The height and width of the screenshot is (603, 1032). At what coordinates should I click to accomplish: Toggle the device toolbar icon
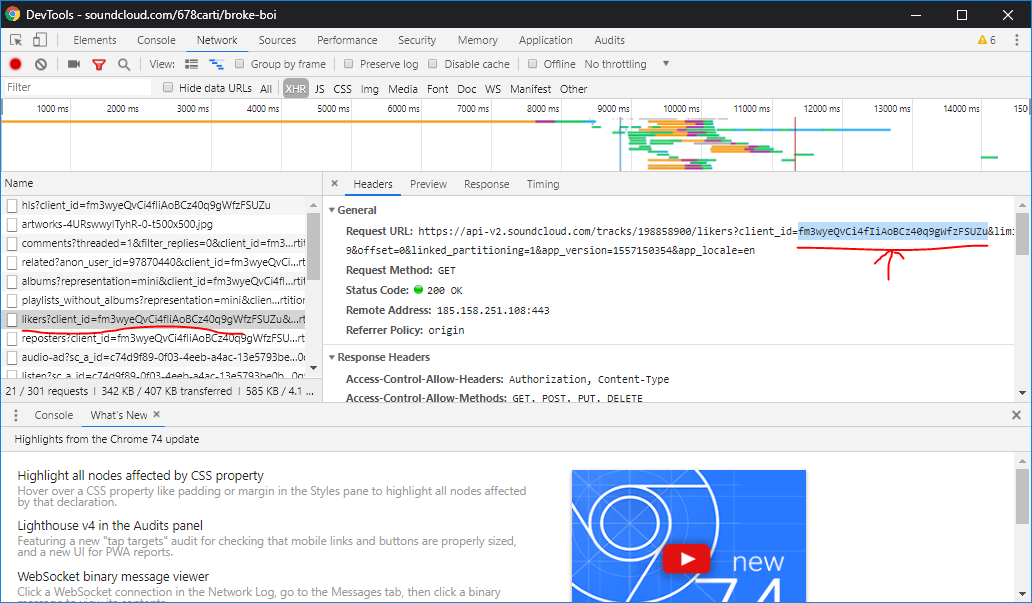click(x=39, y=40)
